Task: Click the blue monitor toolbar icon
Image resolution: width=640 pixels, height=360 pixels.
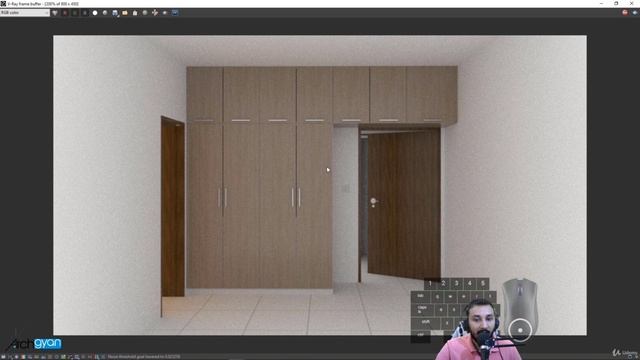Action: tap(175, 13)
